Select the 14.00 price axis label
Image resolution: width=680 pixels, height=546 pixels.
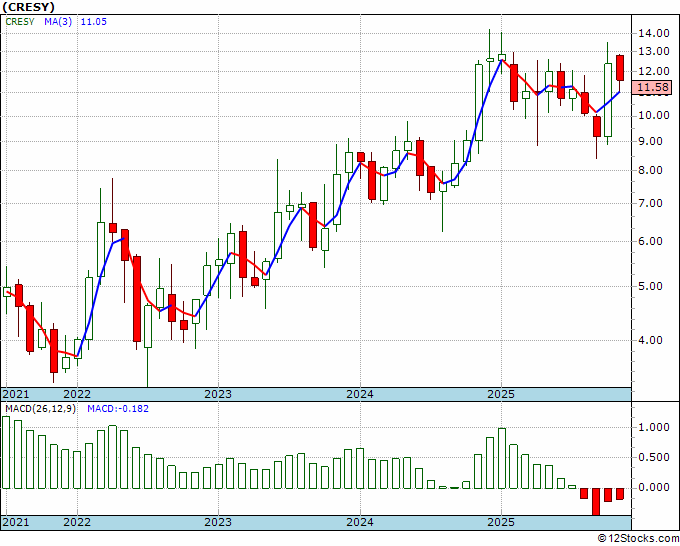[x=653, y=33]
